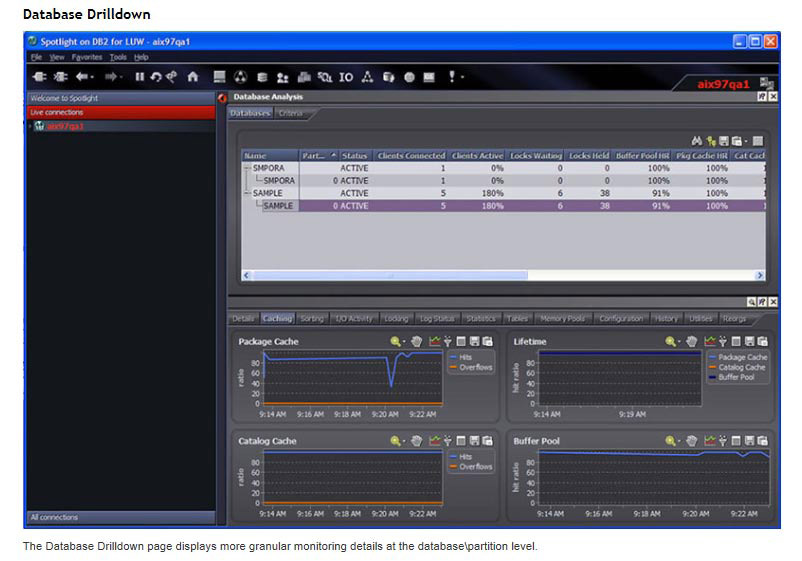Sort by Buffer Pool HR column header
Image resolution: width=802 pixels, height=561 pixels.
tap(642, 155)
